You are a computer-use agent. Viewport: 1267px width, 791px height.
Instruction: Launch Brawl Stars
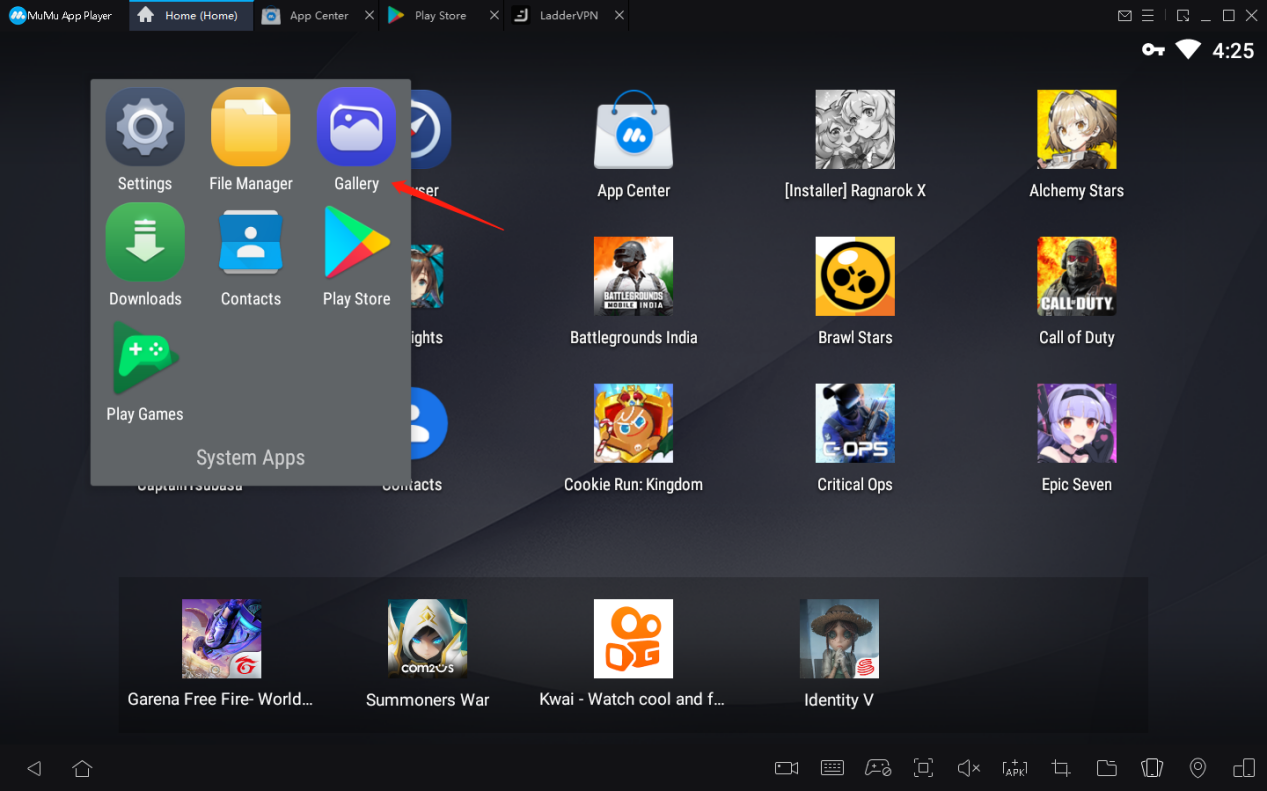tap(855, 277)
